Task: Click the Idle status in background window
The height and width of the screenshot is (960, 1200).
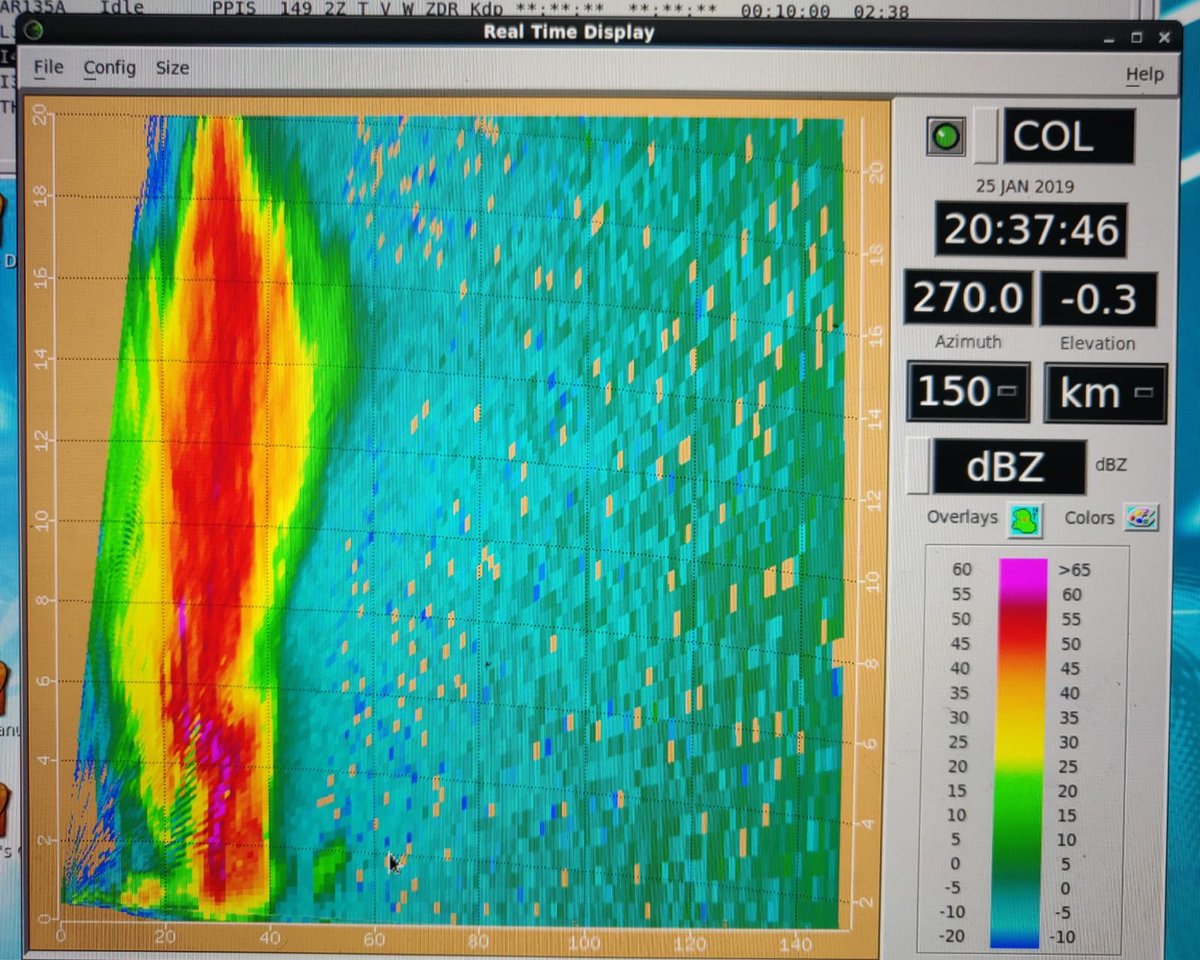Action: [x=122, y=8]
